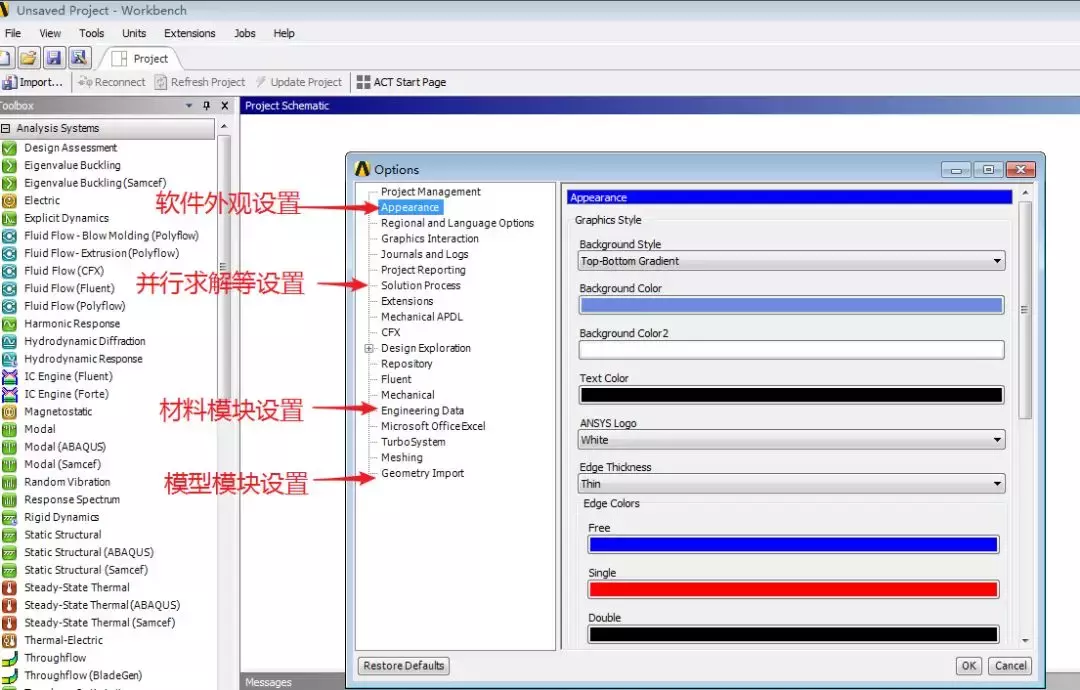Open the Units menu
Viewport: 1080px width, 690px height.
coord(134,33)
